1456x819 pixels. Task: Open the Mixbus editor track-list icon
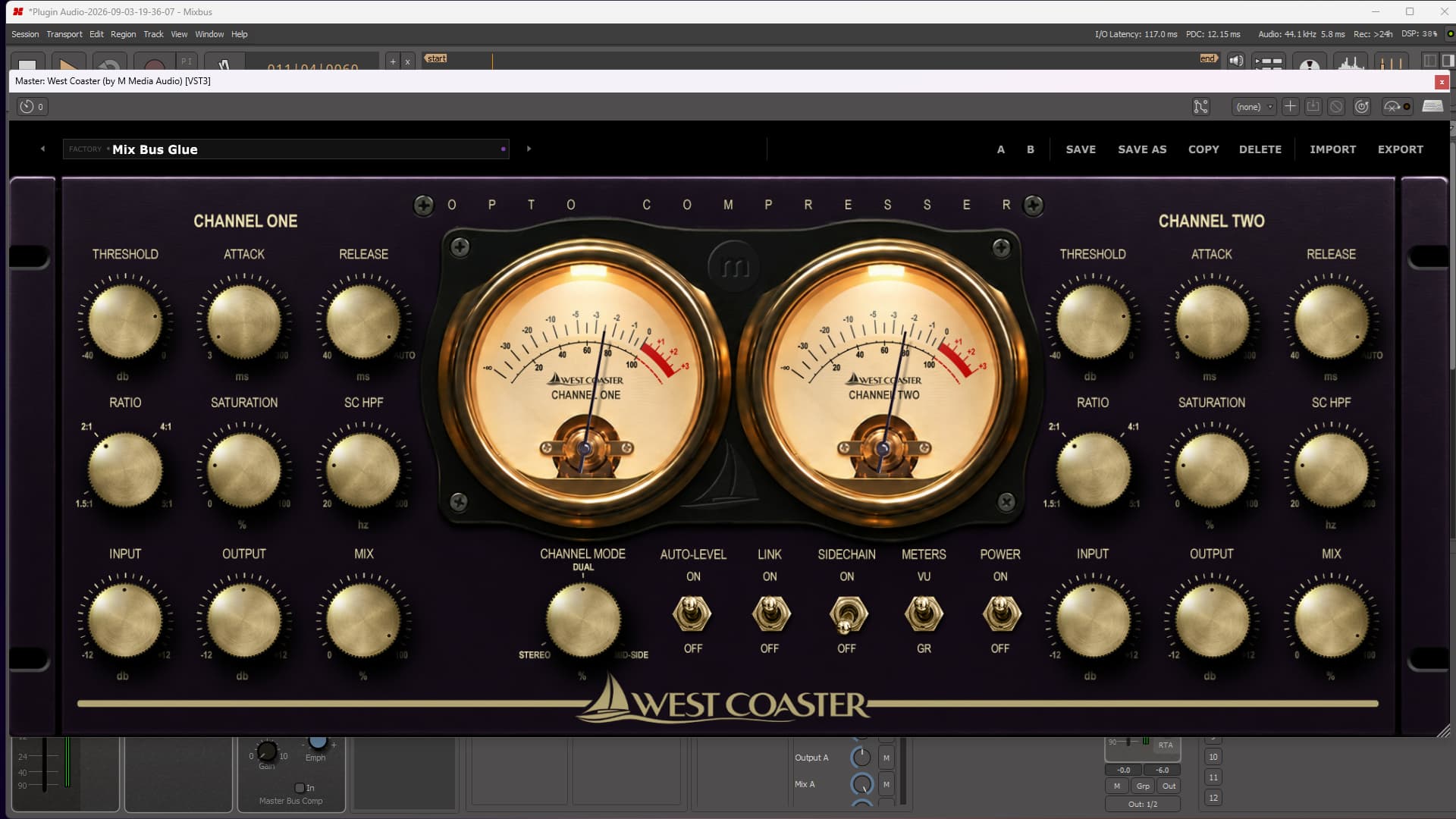(x=1268, y=61)
